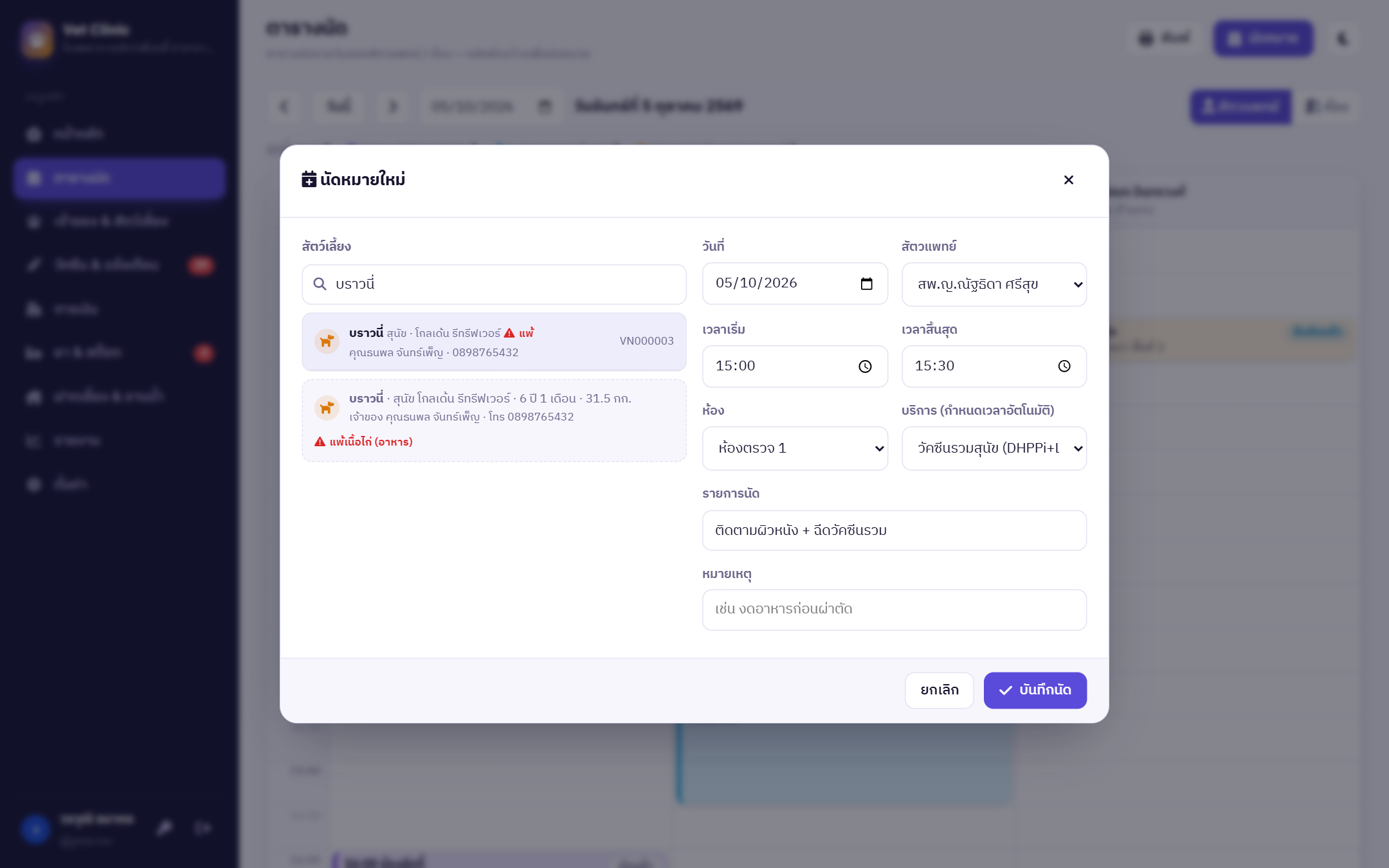Click the start time clock icon
The width and height of the screenshot is (1389, 868).
pos(865,366)
